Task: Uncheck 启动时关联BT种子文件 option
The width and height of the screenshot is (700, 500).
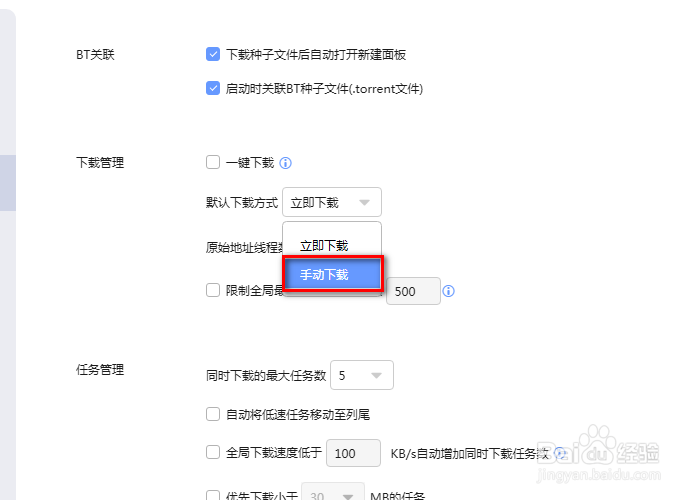Action: click(213, 88)
